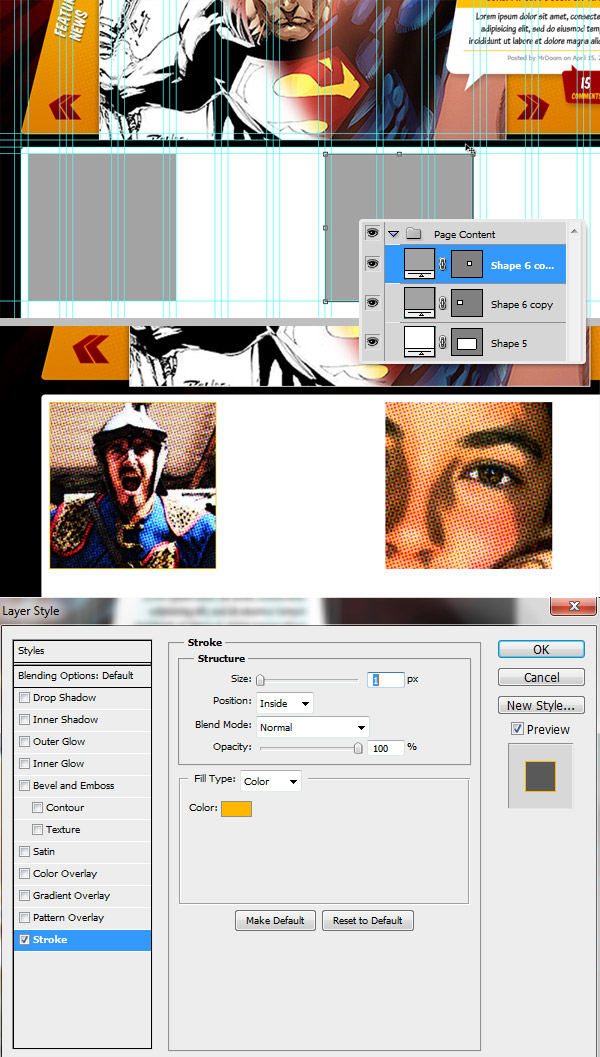
Task: Collapse the Page Content group triangle
Action: pos(394,235)
